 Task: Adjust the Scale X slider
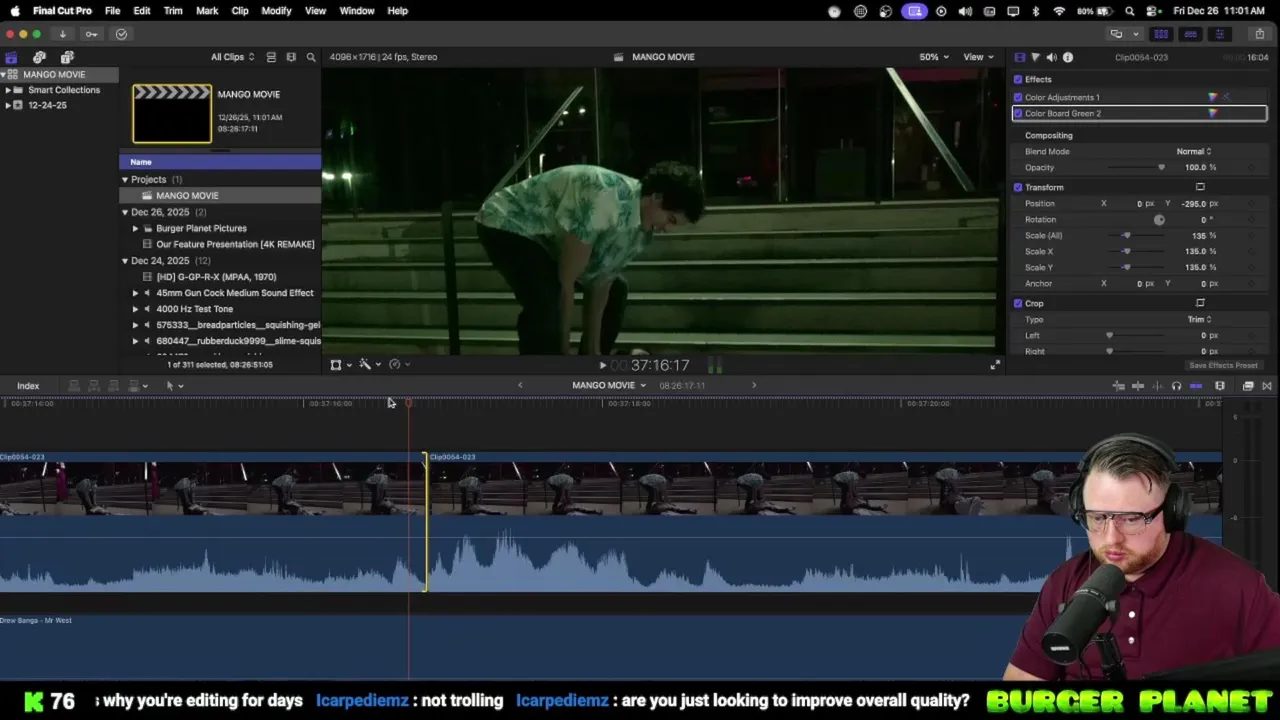pos(1135,251)
